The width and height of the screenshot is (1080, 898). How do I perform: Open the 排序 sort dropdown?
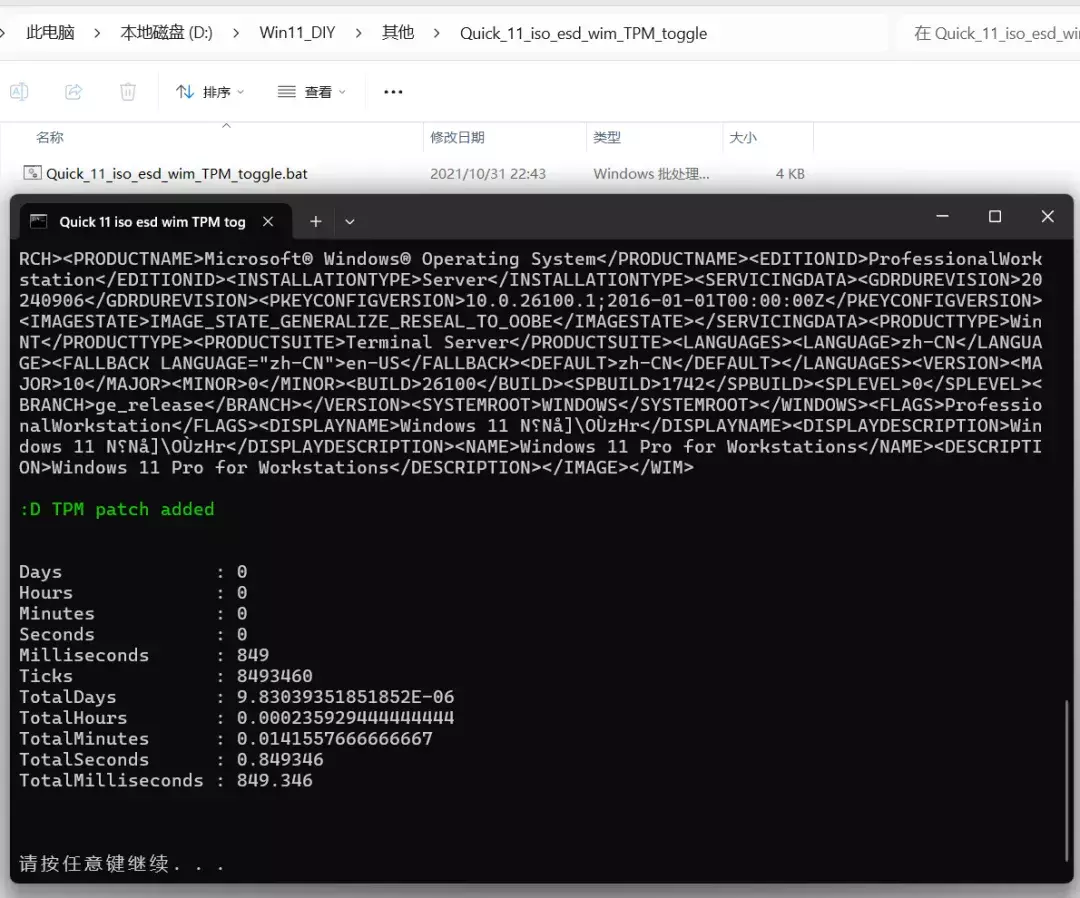click(210, 92)
